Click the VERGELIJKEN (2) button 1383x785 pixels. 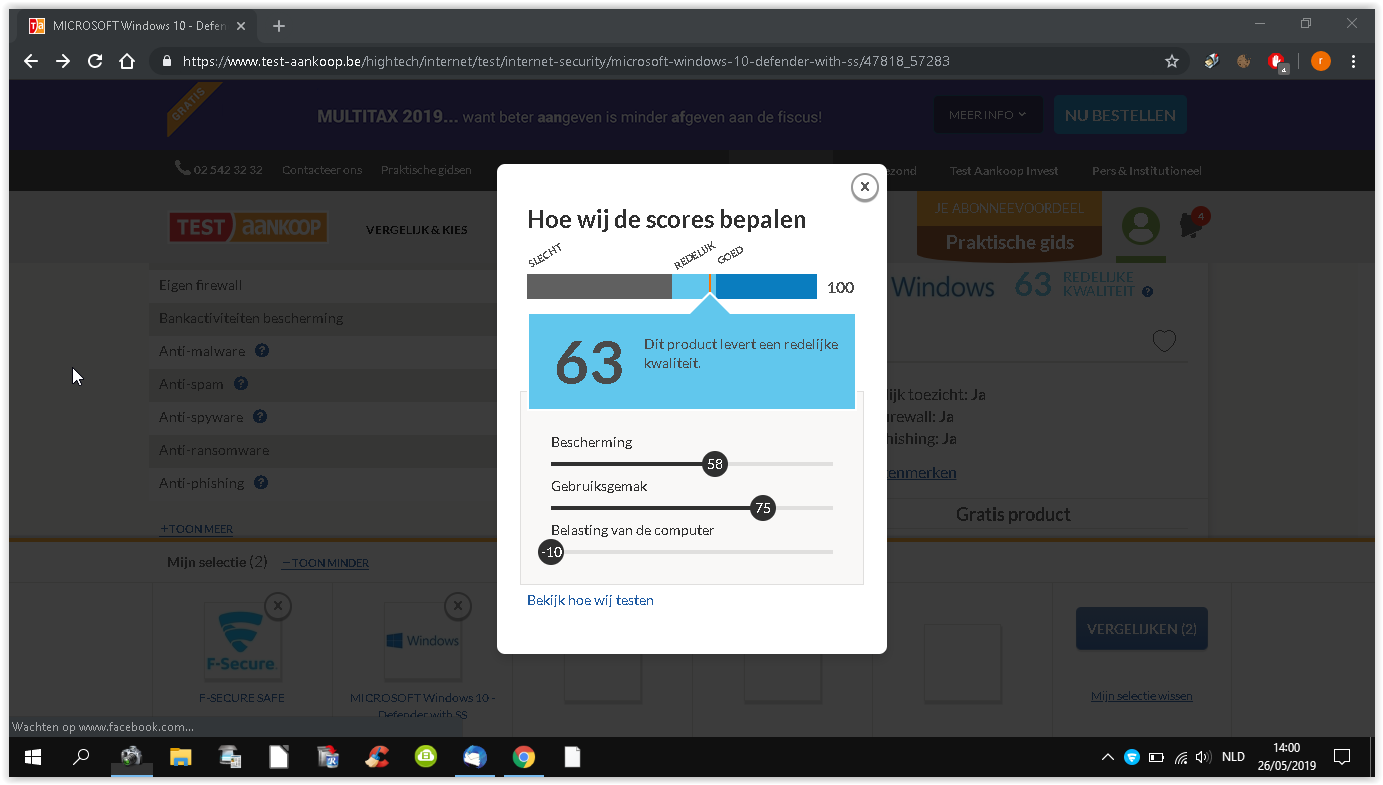coord(1142,629)
